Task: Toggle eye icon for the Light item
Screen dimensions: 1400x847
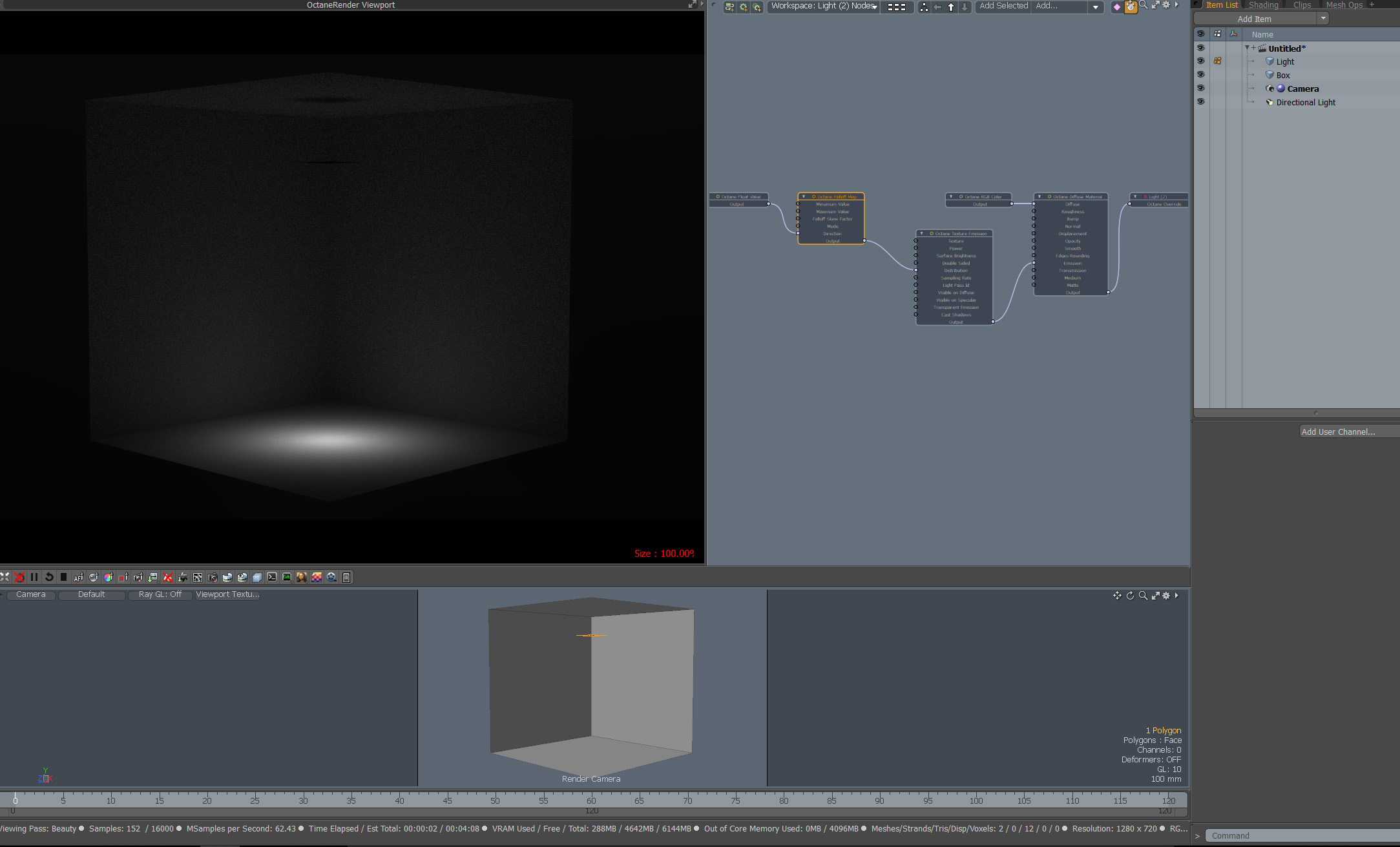Action: (x=1200, y=61)
